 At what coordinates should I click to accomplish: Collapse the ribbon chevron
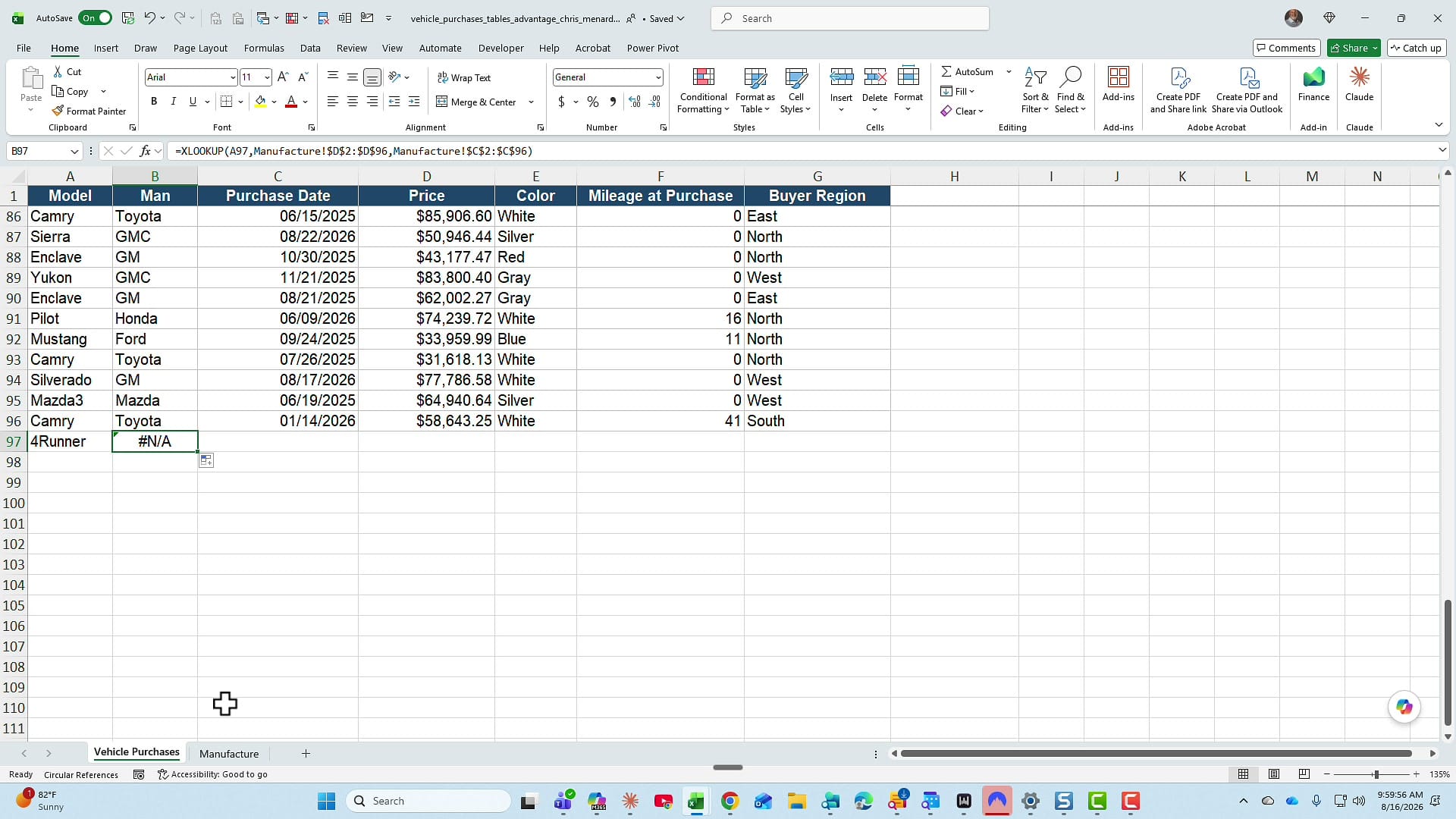click(1439, 124)
